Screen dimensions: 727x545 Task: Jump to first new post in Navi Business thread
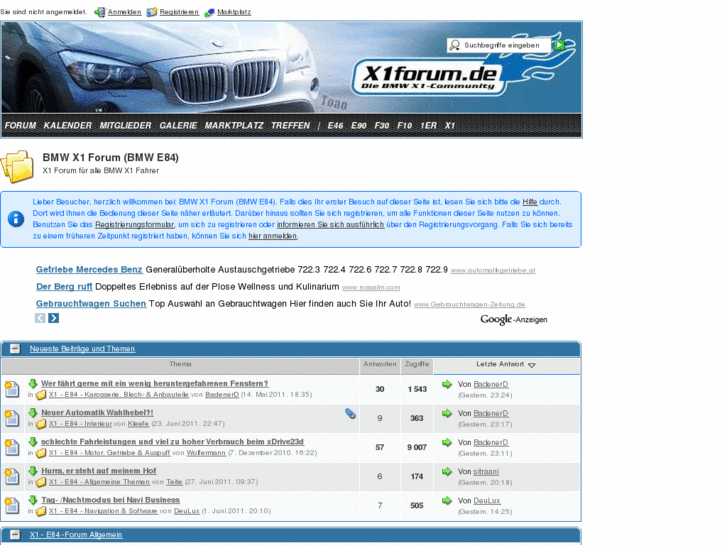coord(32,500)
